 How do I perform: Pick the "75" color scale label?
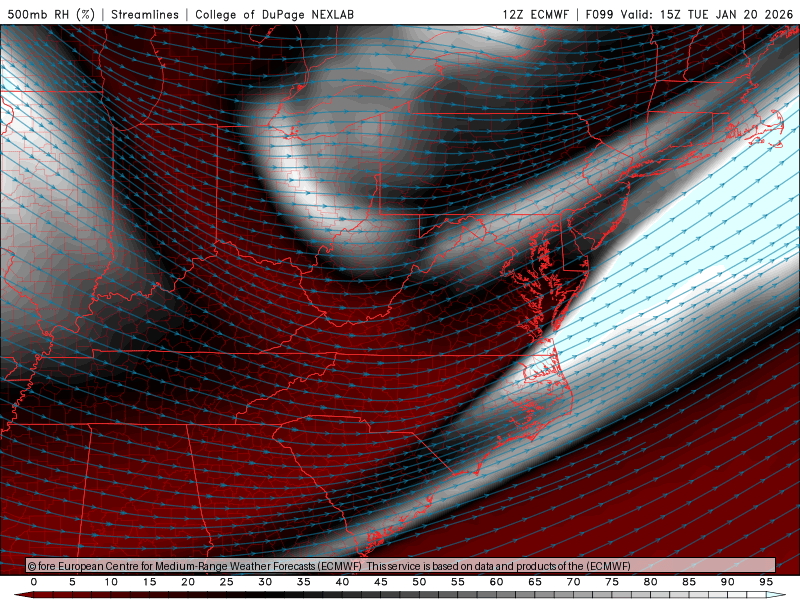pyautogui.click(x=612, y=582)
